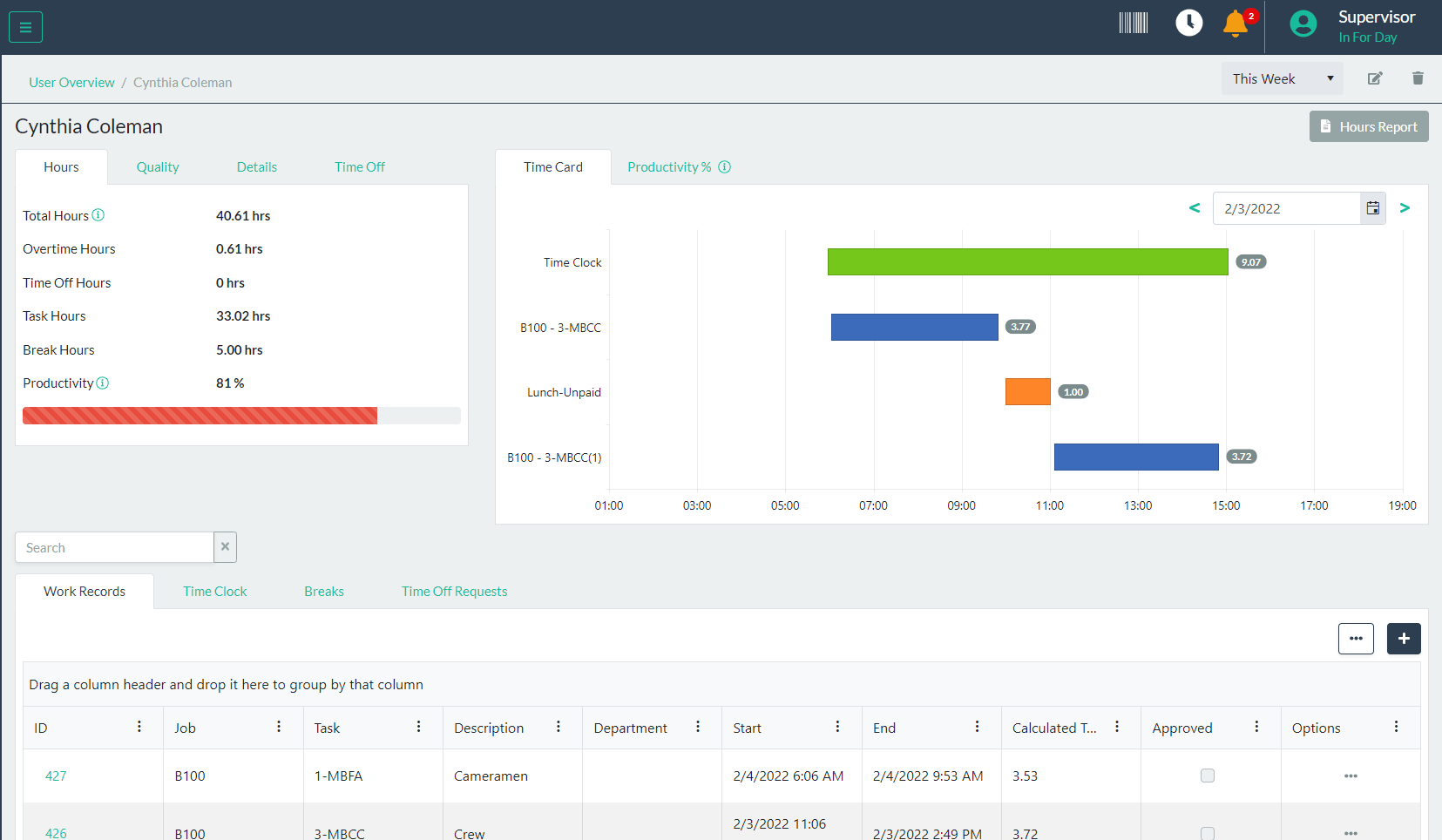
Task: Click the Hours Report button
Action: [1369, 126]
